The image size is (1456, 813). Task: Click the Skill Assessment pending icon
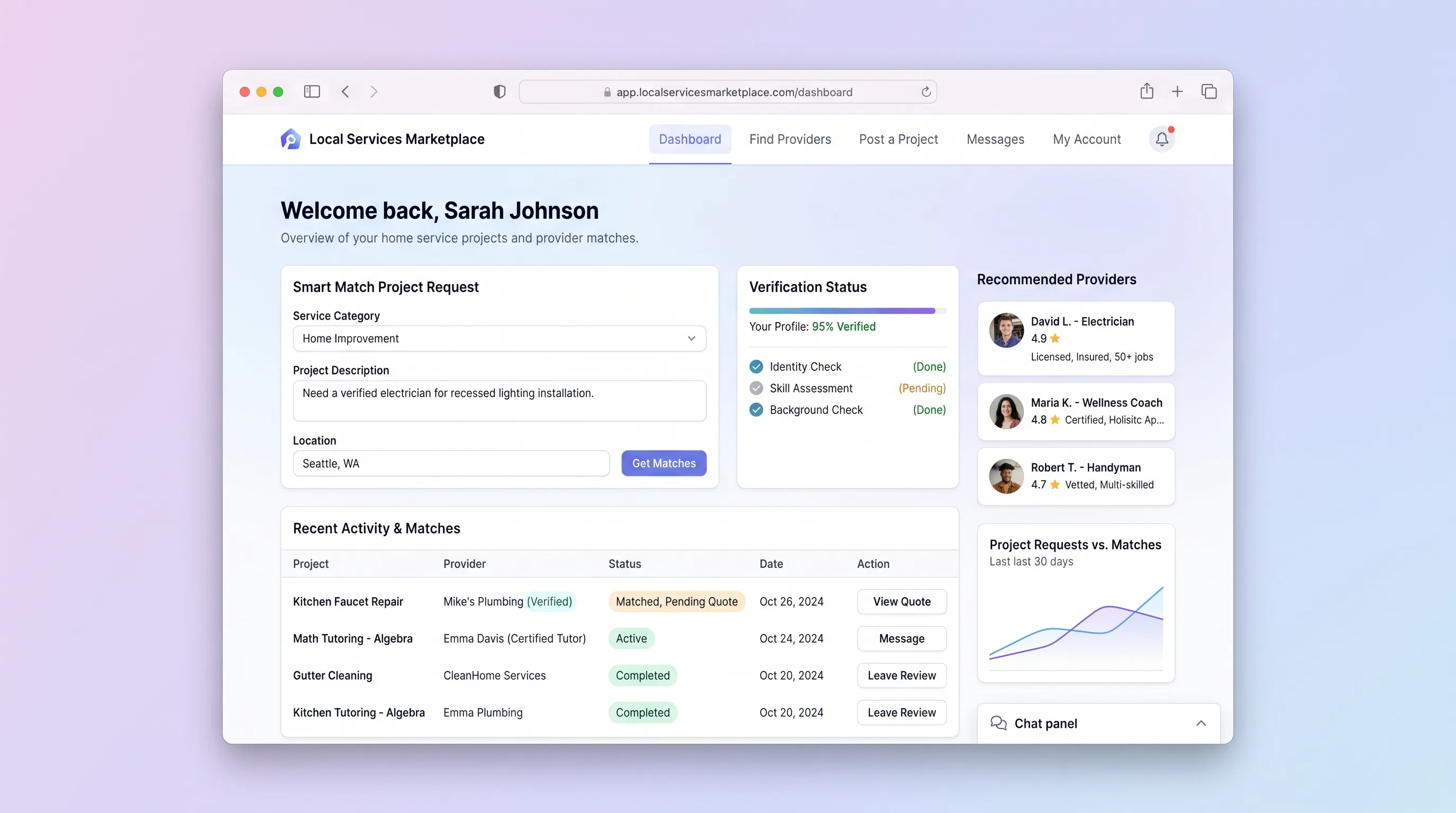756,389
